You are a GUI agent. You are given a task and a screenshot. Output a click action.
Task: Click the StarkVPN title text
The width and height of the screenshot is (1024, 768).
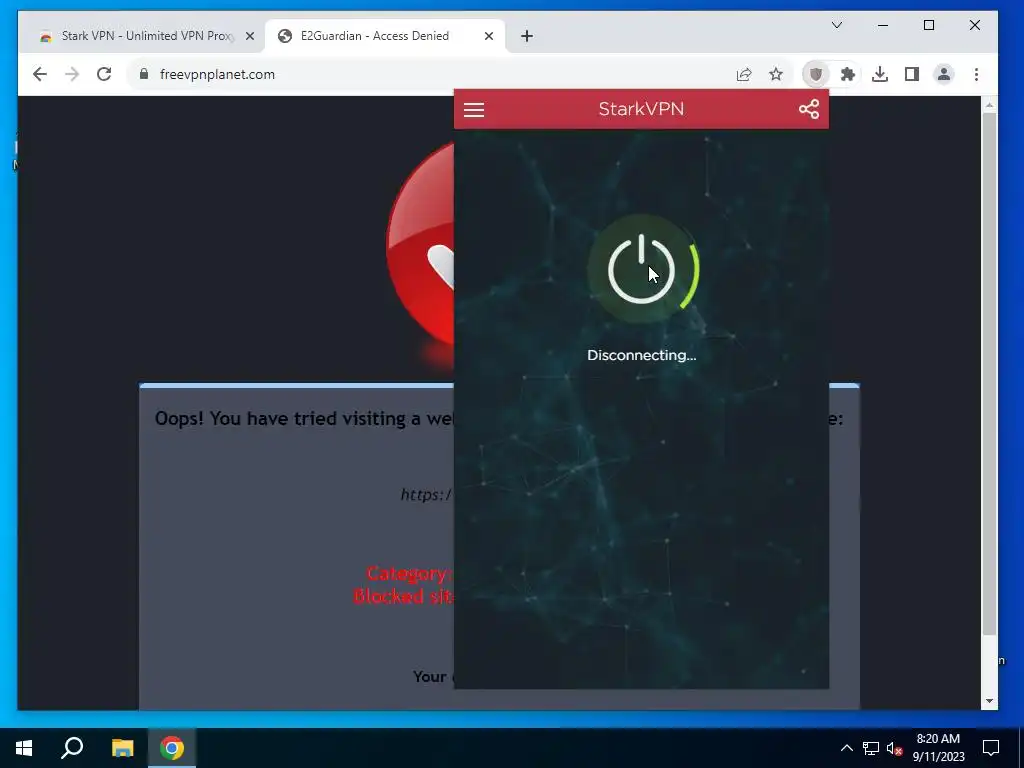[641, 108]
